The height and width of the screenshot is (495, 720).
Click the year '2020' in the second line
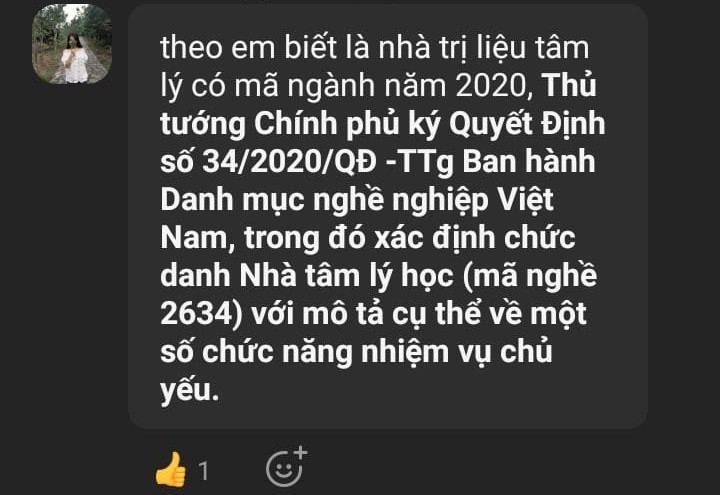(494, 86)
